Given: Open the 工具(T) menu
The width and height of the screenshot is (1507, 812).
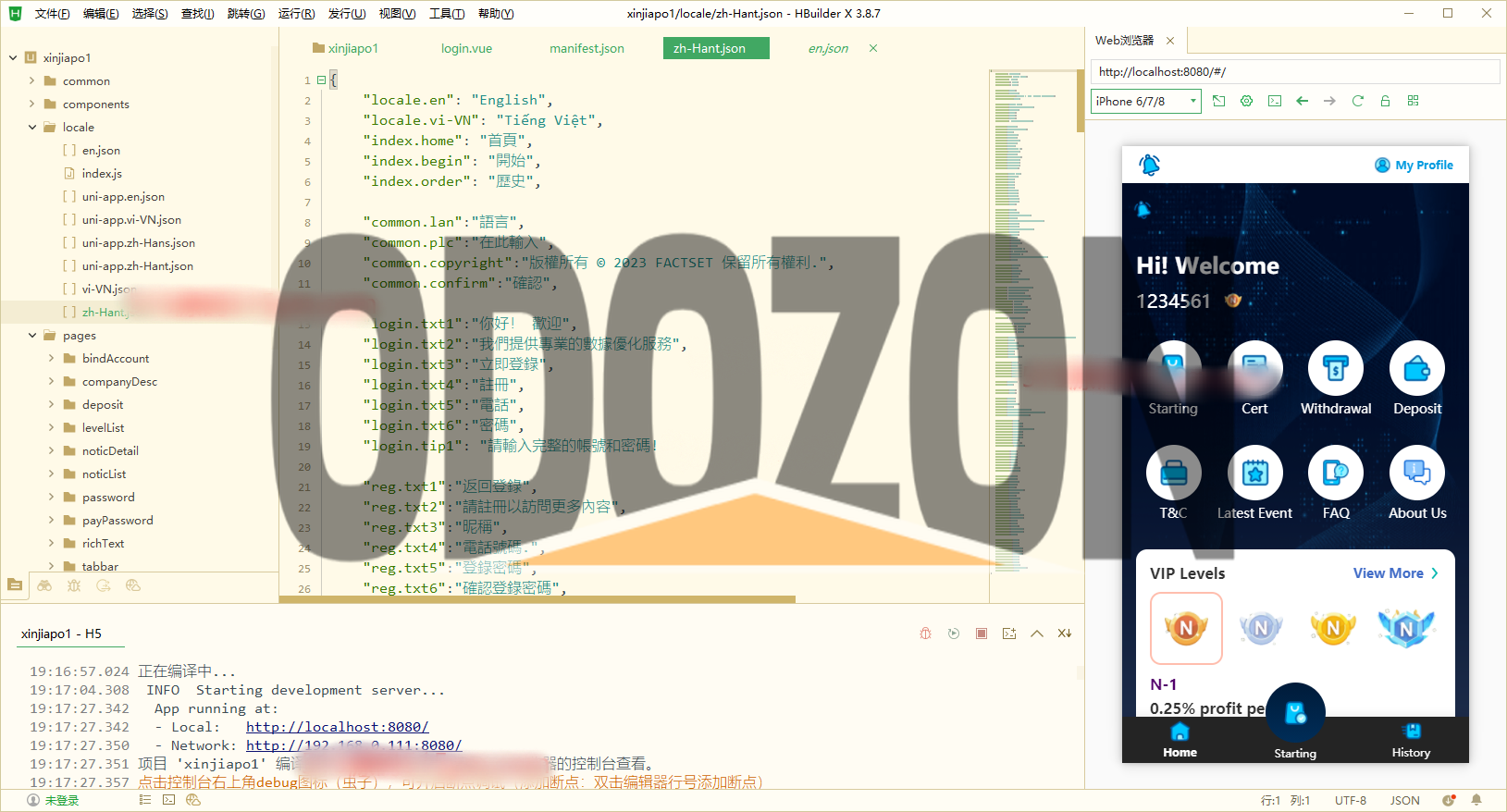Looking at the screenshot, I should tap(447, 14).
